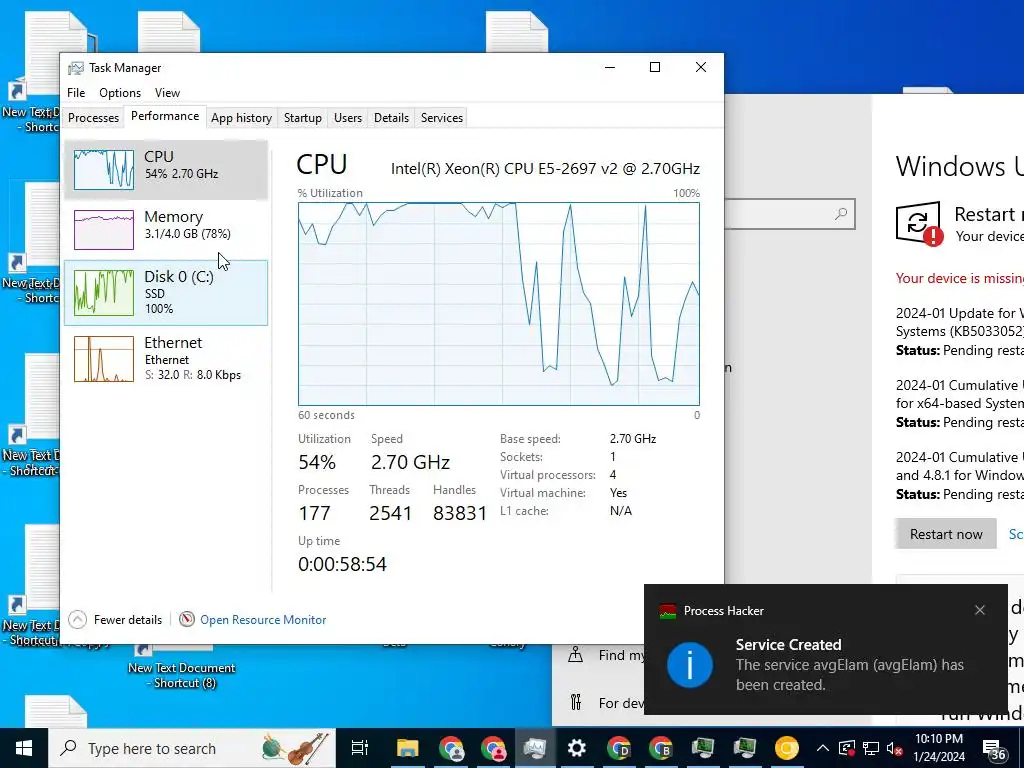
Task: Click the CPU utilization chart
Action: click(499, 304)
